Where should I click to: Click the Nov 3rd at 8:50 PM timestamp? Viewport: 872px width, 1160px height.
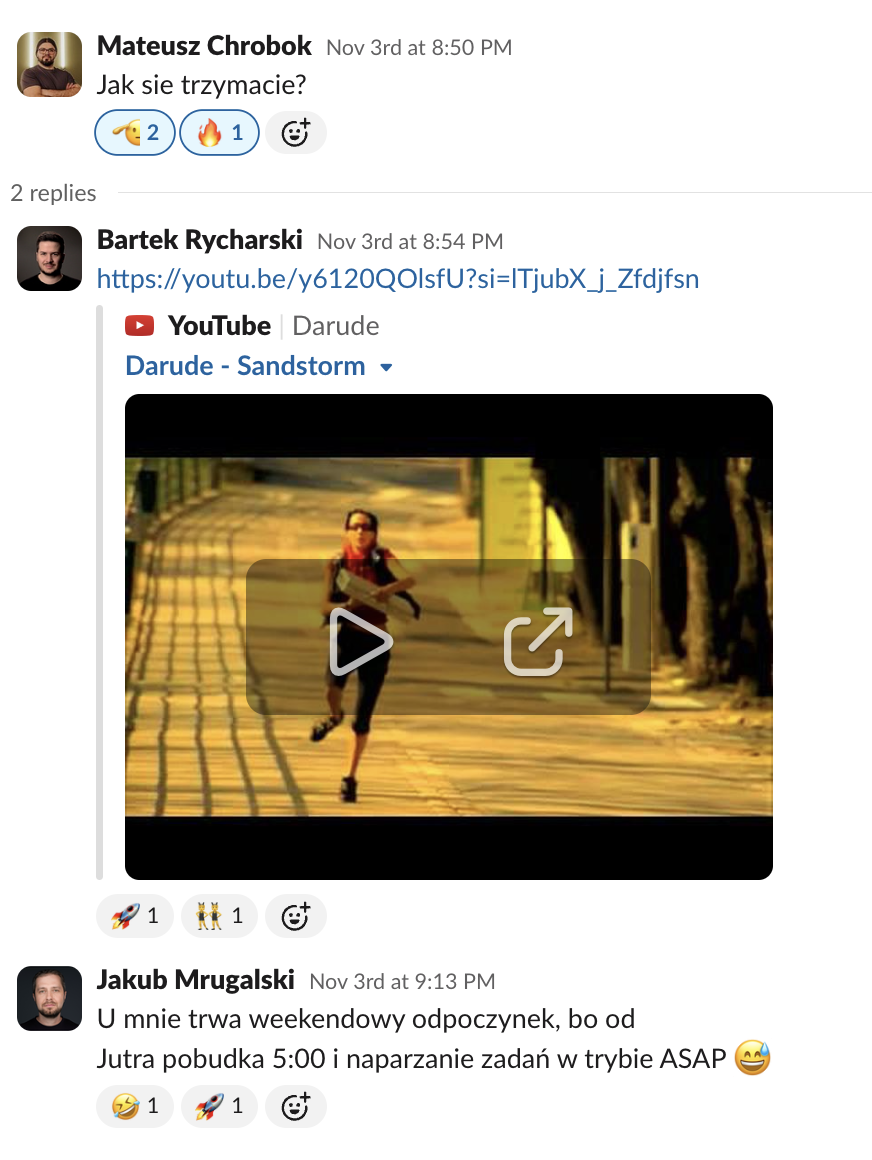click(x=419, y=47)
